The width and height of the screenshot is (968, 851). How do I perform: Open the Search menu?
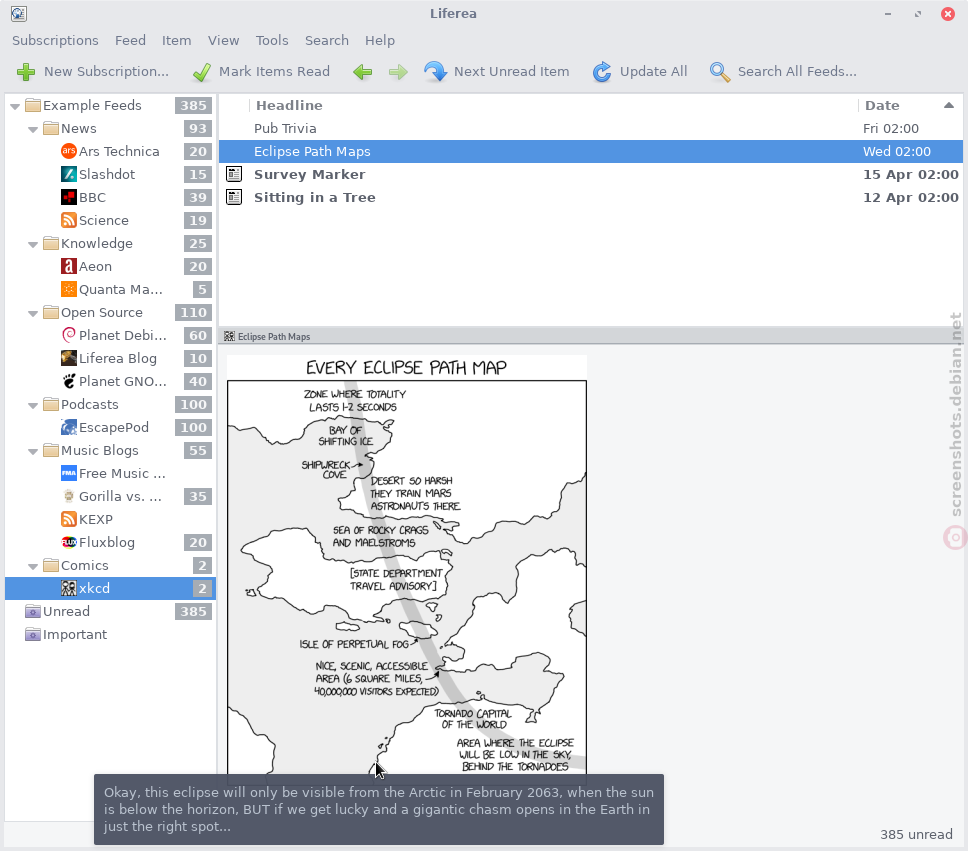pos(327,40)
